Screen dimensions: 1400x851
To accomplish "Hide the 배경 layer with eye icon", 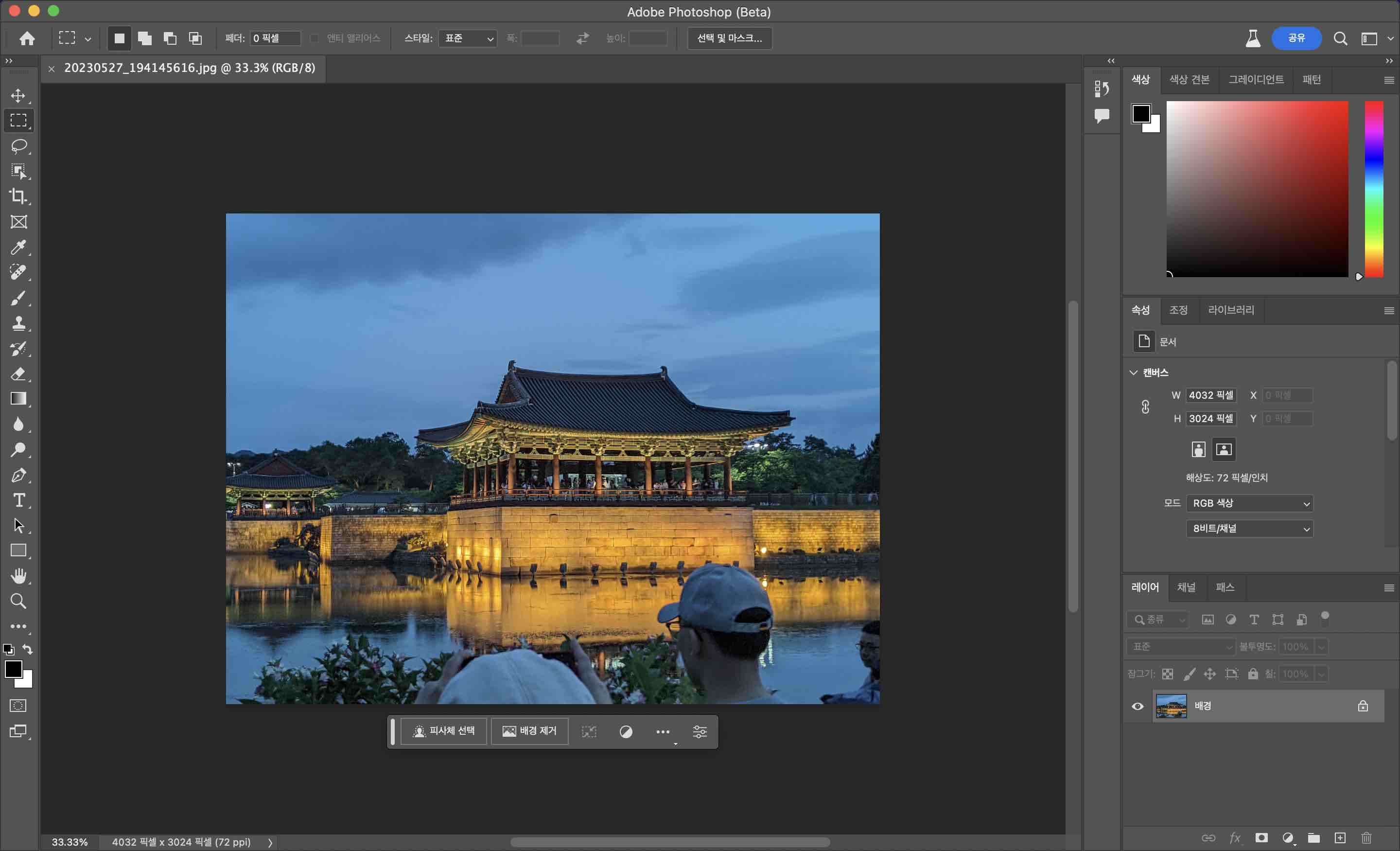I will (x=1137, y=706).
